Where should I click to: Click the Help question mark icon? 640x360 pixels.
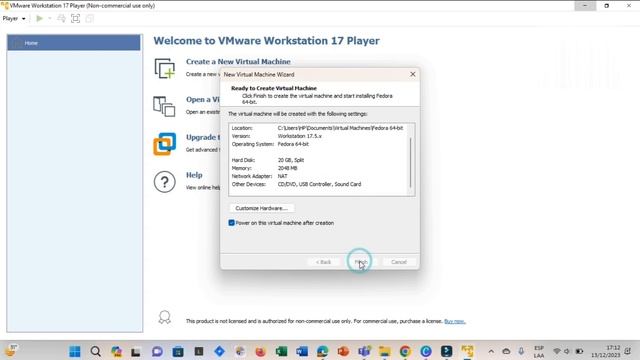click(x=164, y=182)
